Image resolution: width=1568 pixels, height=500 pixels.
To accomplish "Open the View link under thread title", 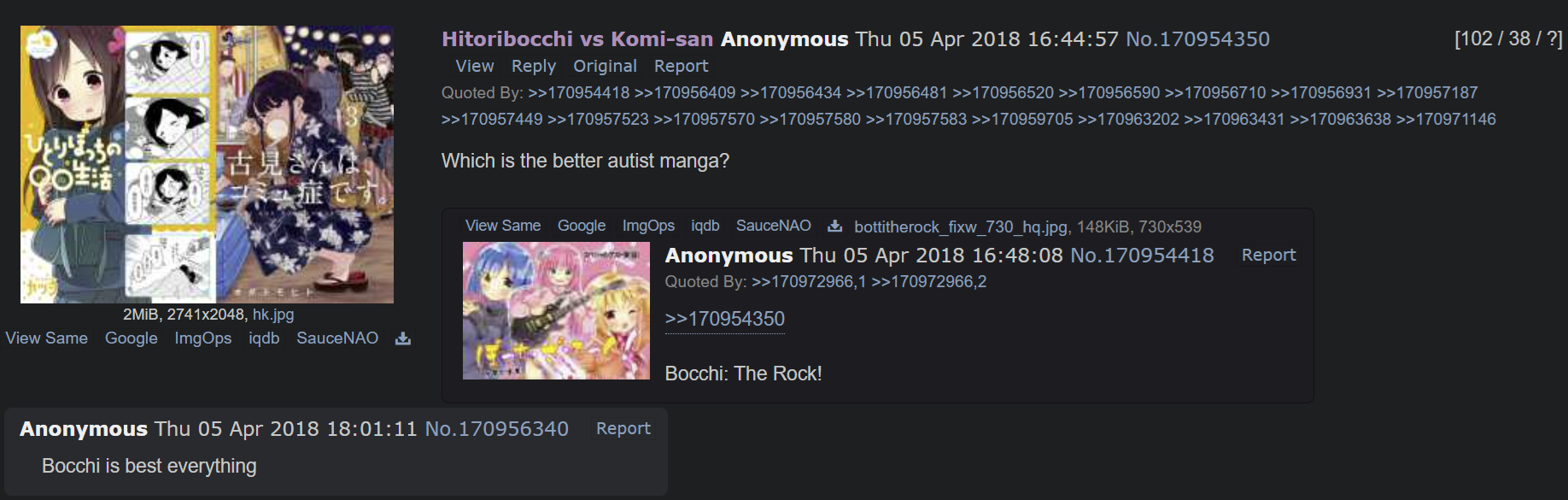I will tap(475, 66).
